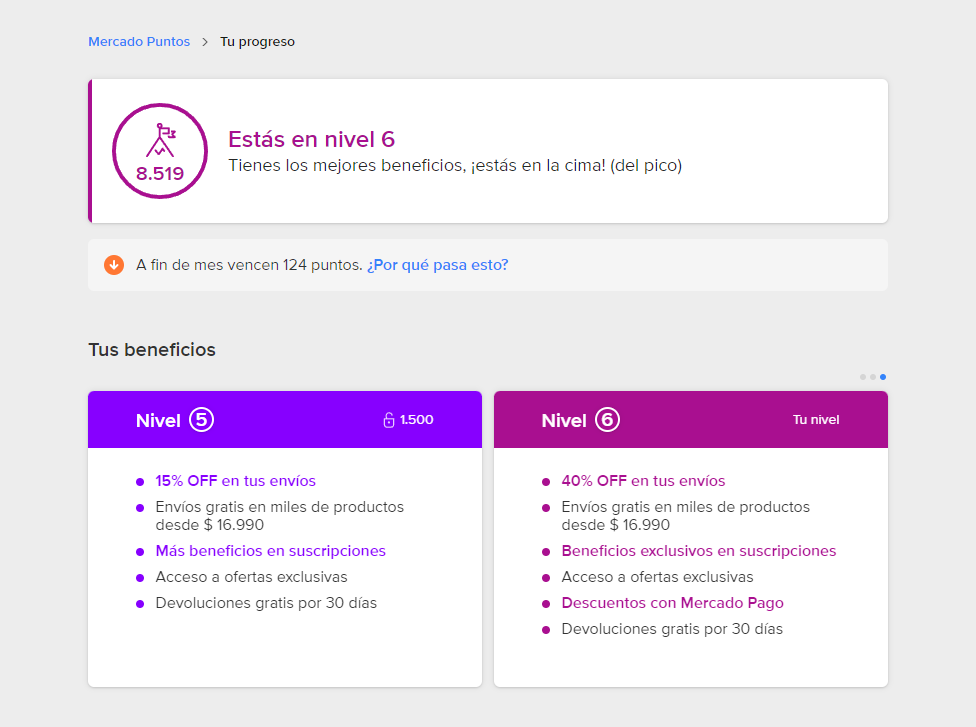Click the Tu nivel badge

(816, 420)
